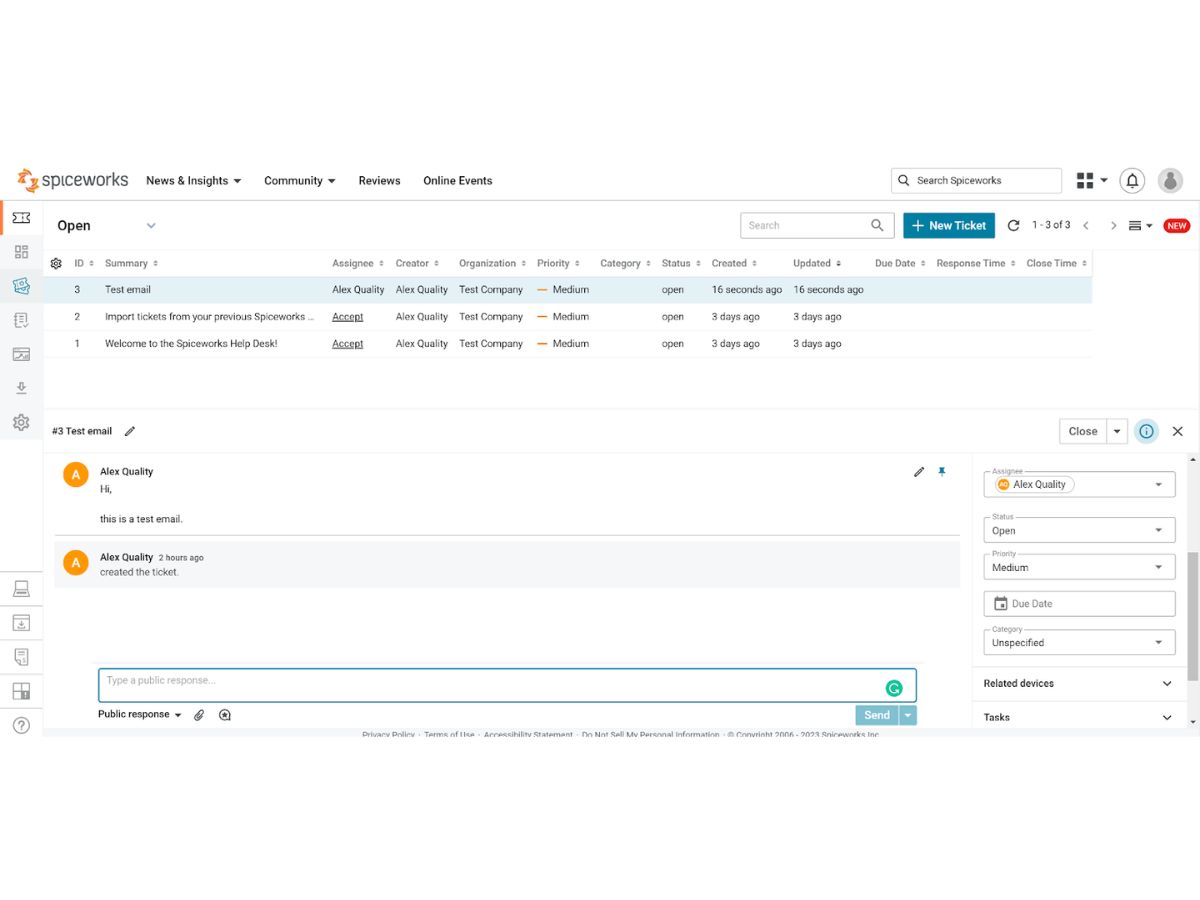Edit the 'this is a test email' comment
The height and width of the screenshot is (900, 1200).
click(919, 472)
